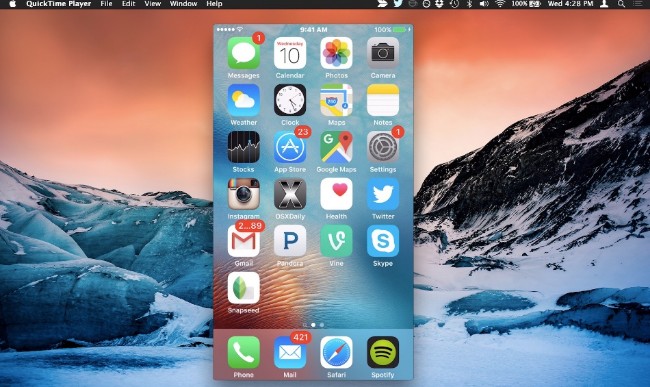Open the Notes app
This screenshot has width=650, height=387.
tap(383, 100)
